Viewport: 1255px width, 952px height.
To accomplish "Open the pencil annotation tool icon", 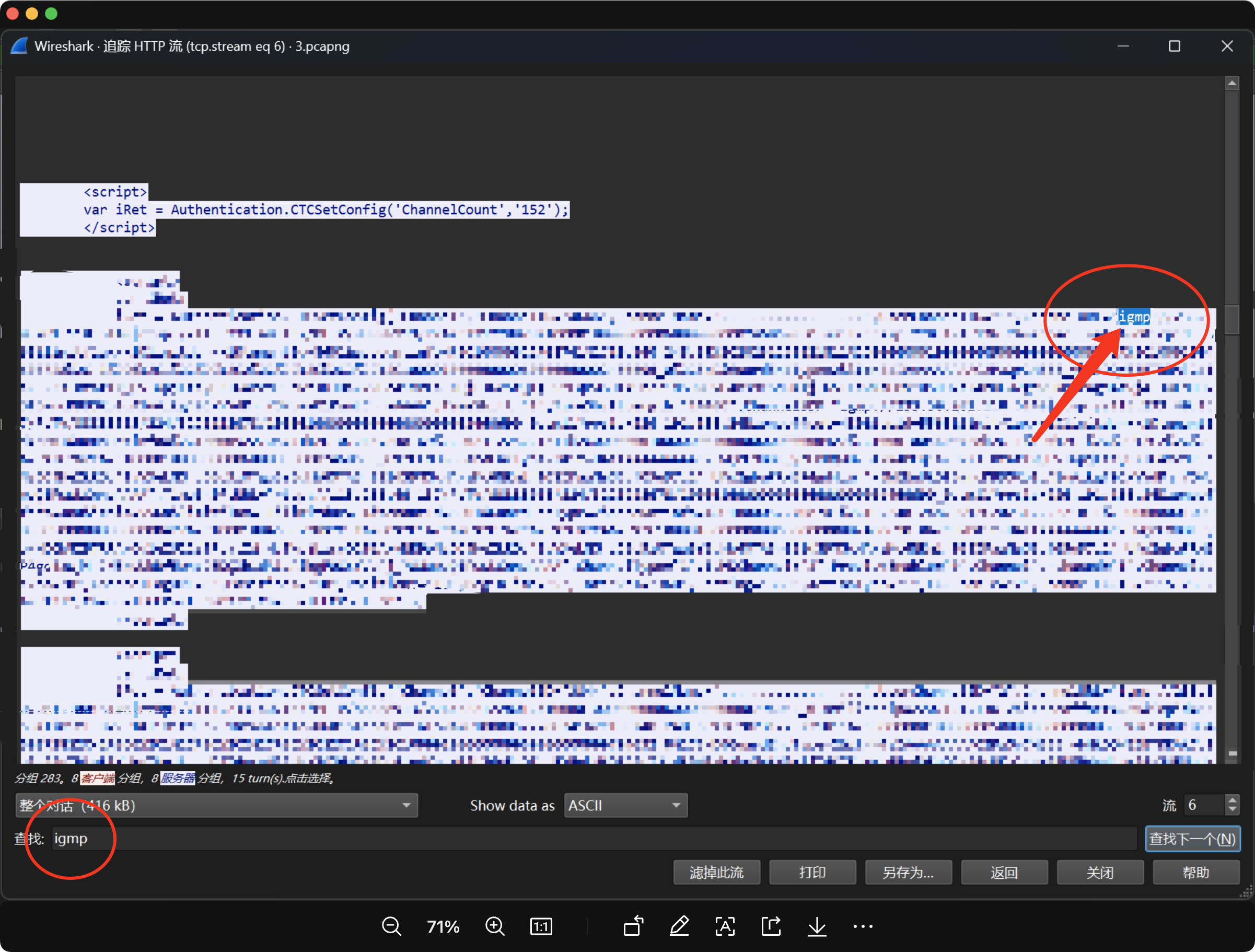I will coord(679,926).
